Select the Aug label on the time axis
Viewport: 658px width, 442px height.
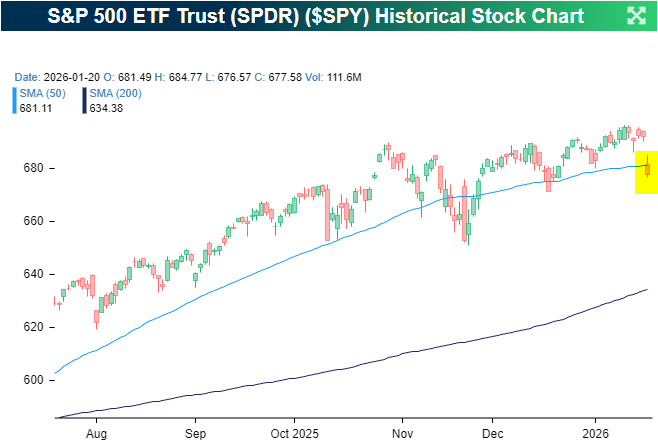[x=97, y=436]
